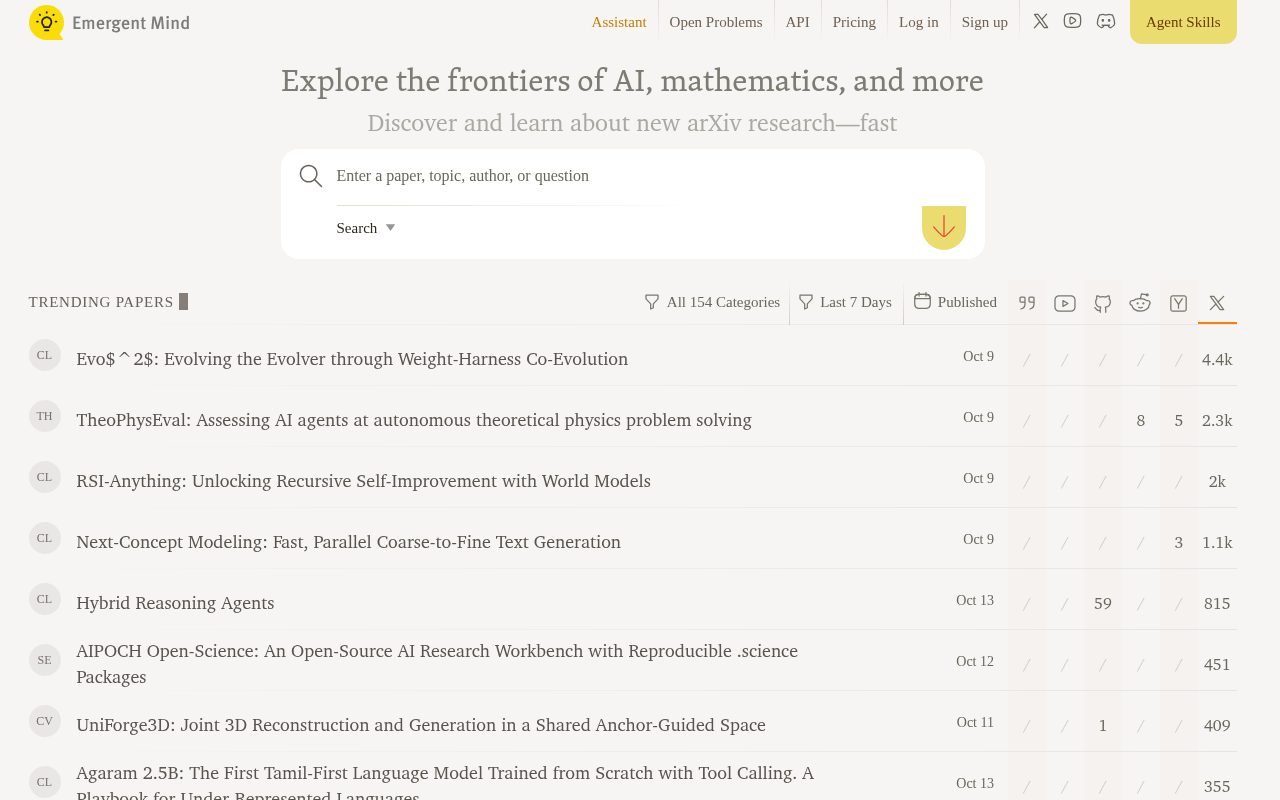Sort papers by GitHub stars column
1280x800 pixels.
[x=1103, y=303]
